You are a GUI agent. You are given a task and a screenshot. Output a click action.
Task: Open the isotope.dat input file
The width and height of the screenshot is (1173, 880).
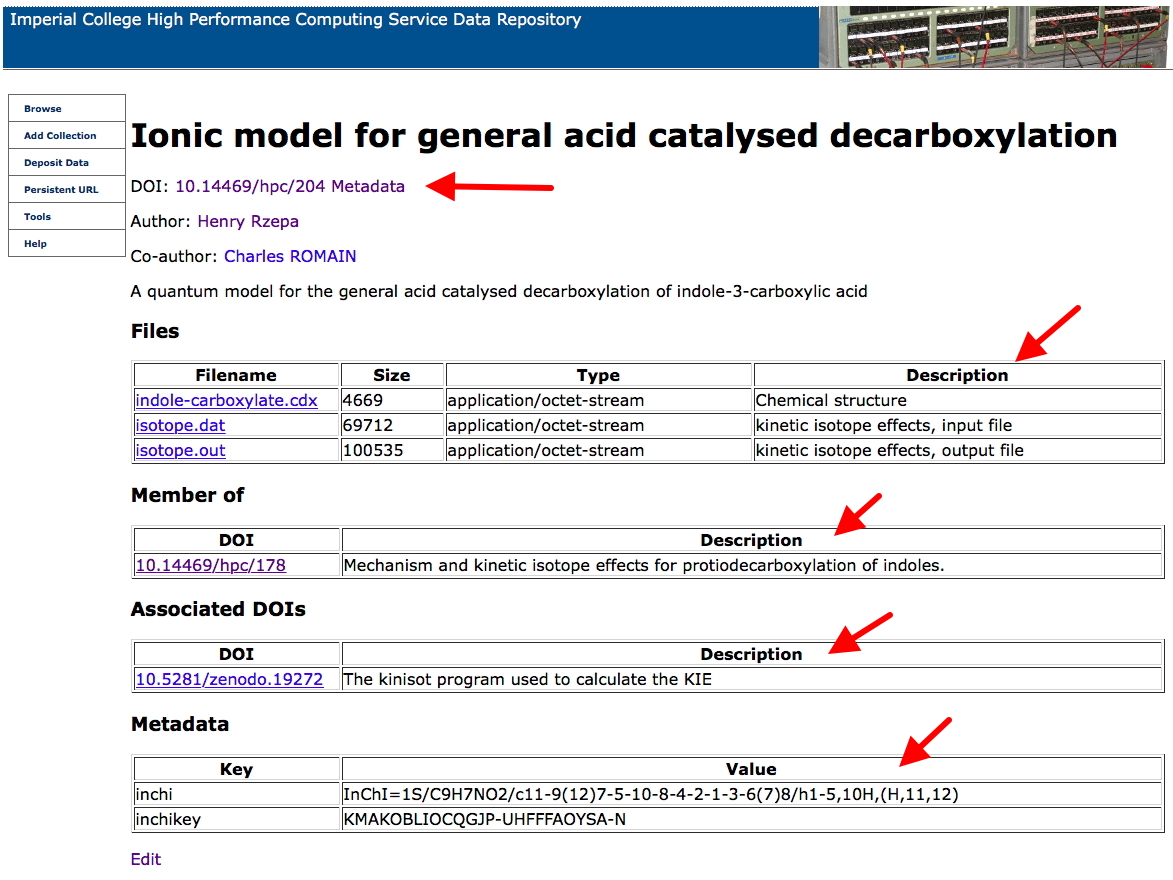180,425
